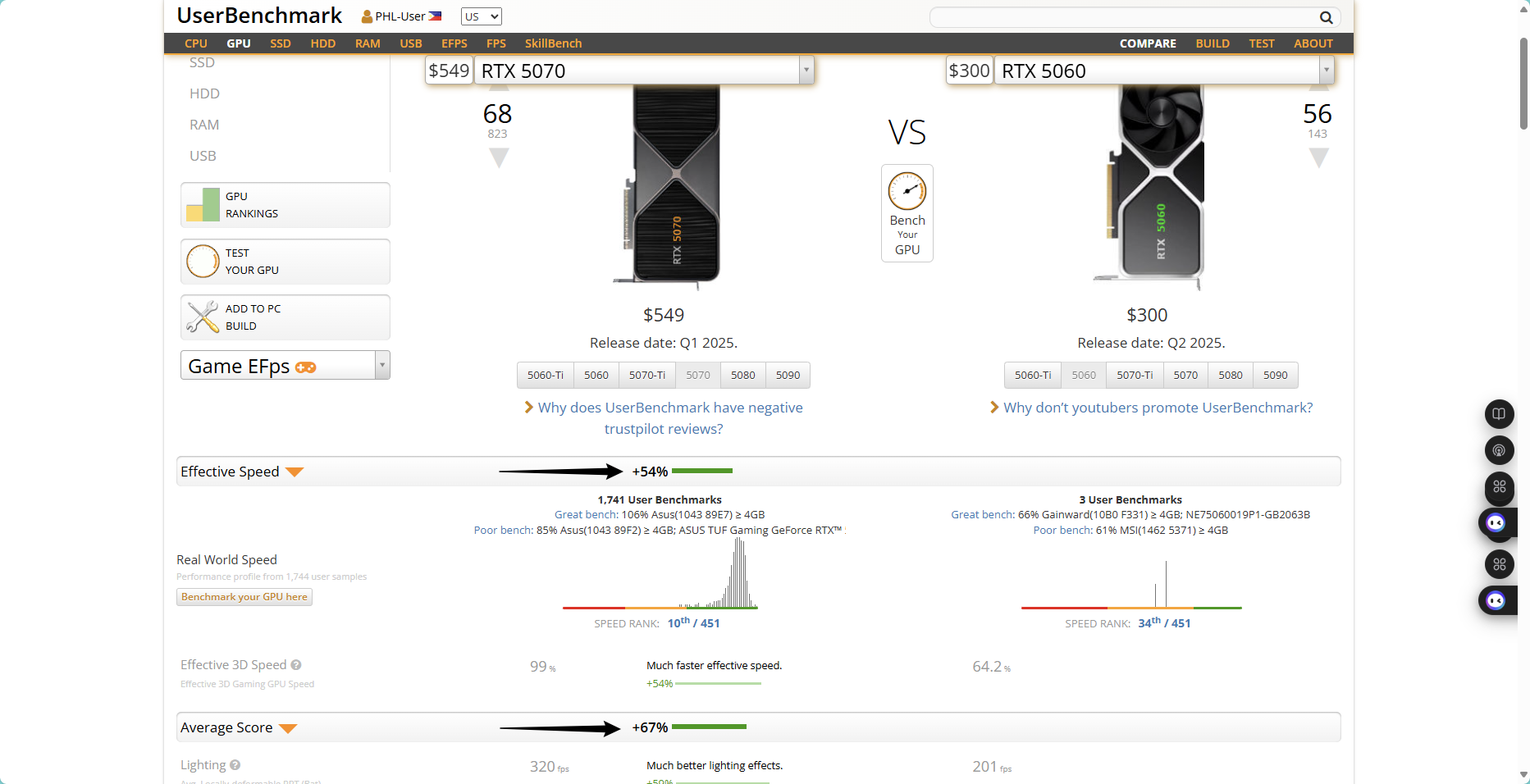The height and width of the screenshot is (784, 1530).
Task: Open the HDD tab in navigation bar
Action: point(323,43)
